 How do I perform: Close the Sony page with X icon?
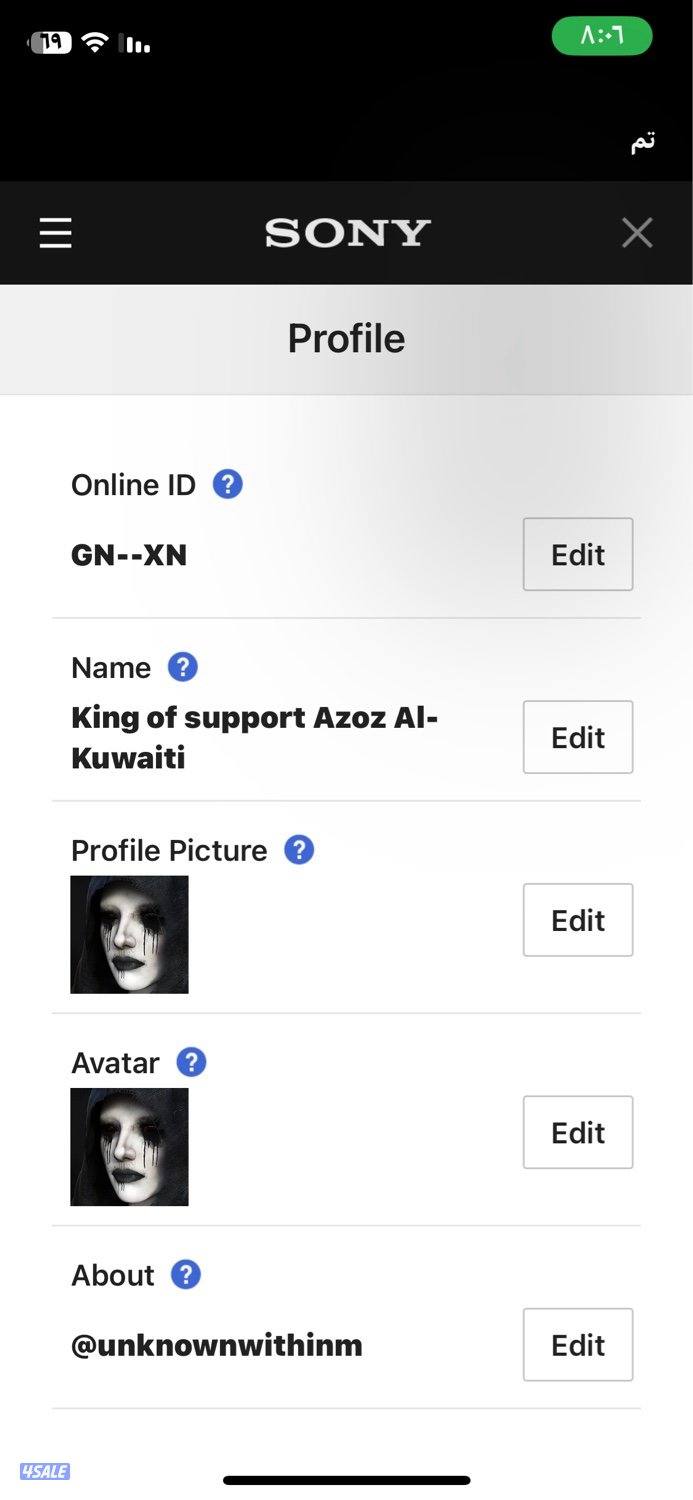click(637, 233)
